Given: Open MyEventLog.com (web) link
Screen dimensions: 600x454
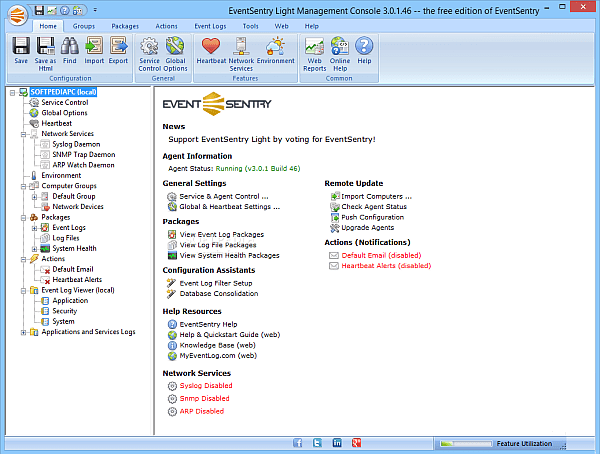Looking at the screenshot, I should click(x=218, y=356).
